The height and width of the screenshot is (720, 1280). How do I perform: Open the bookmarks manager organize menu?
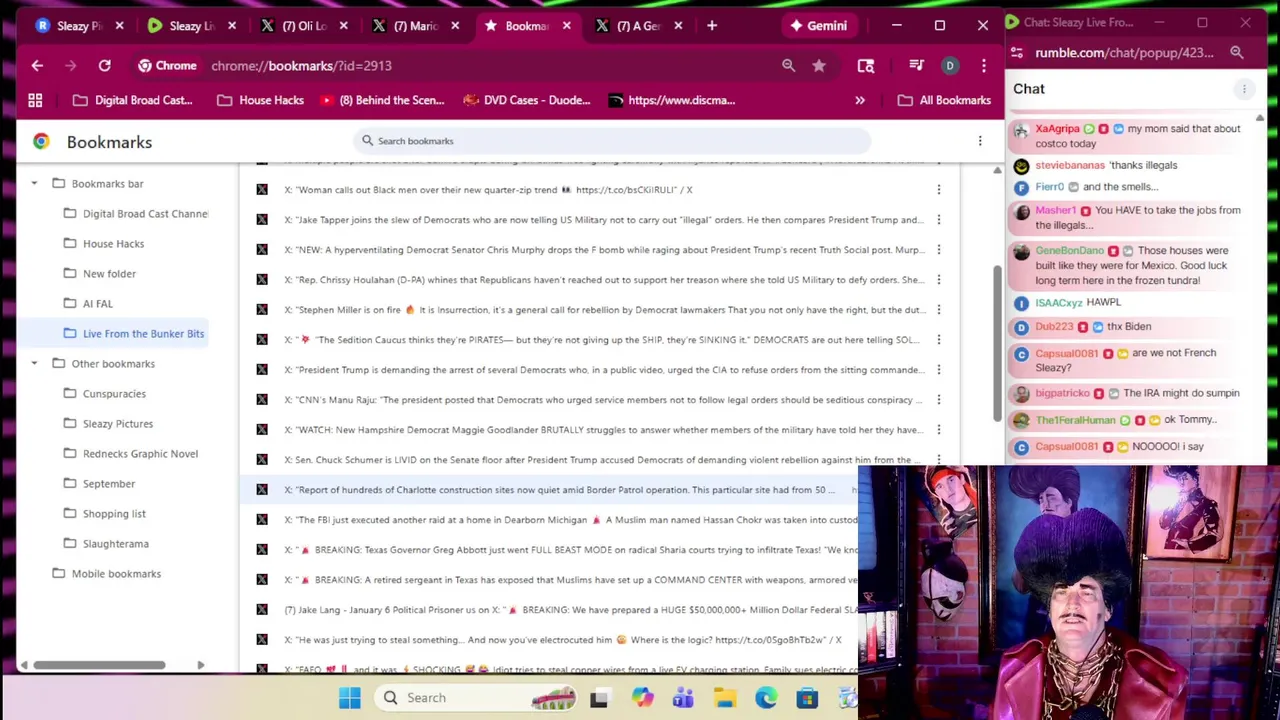tap(980, 141)
